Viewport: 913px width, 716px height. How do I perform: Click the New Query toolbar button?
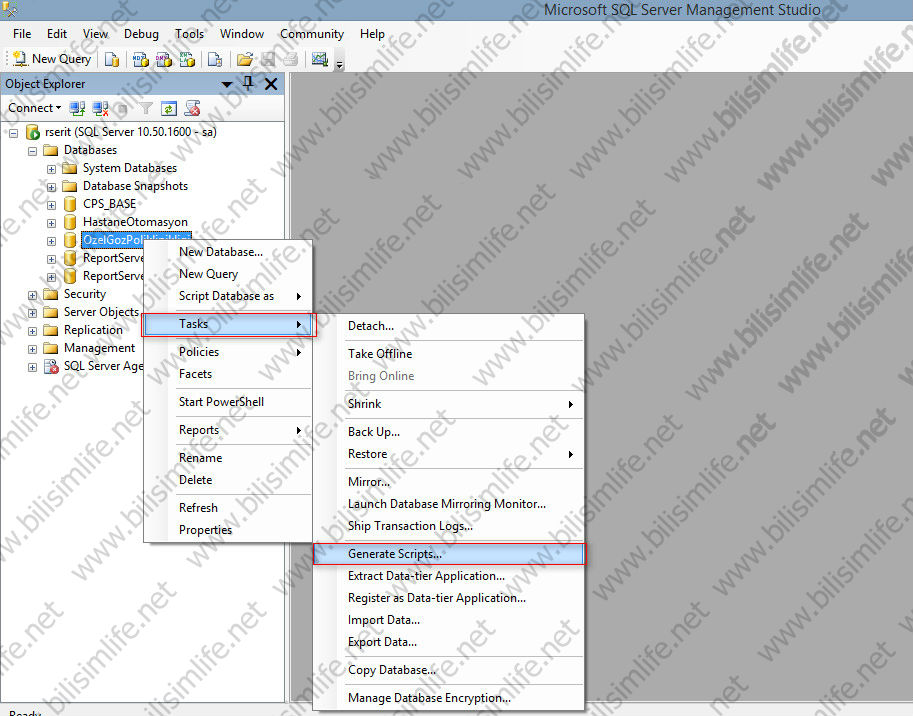click(x=52, y=59)
